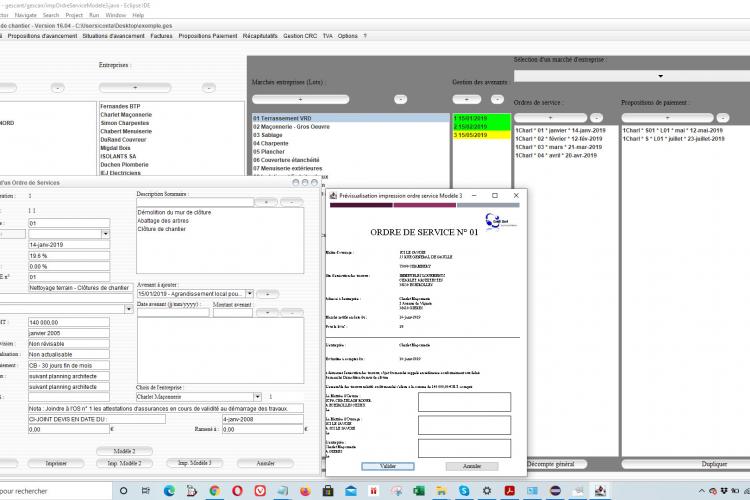The height and width of the screenshot is (500, 750).
Task: Click the Windows taskbar search box
Action: (x=56, y=491)
